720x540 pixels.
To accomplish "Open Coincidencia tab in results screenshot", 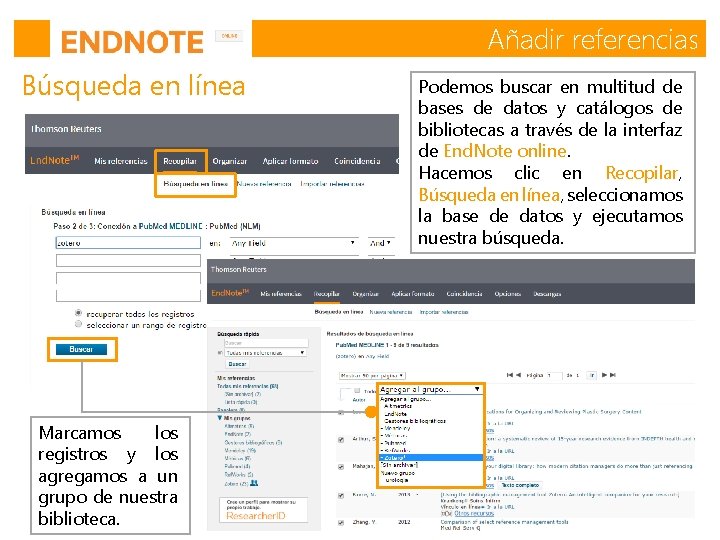I will click(464, 294).
